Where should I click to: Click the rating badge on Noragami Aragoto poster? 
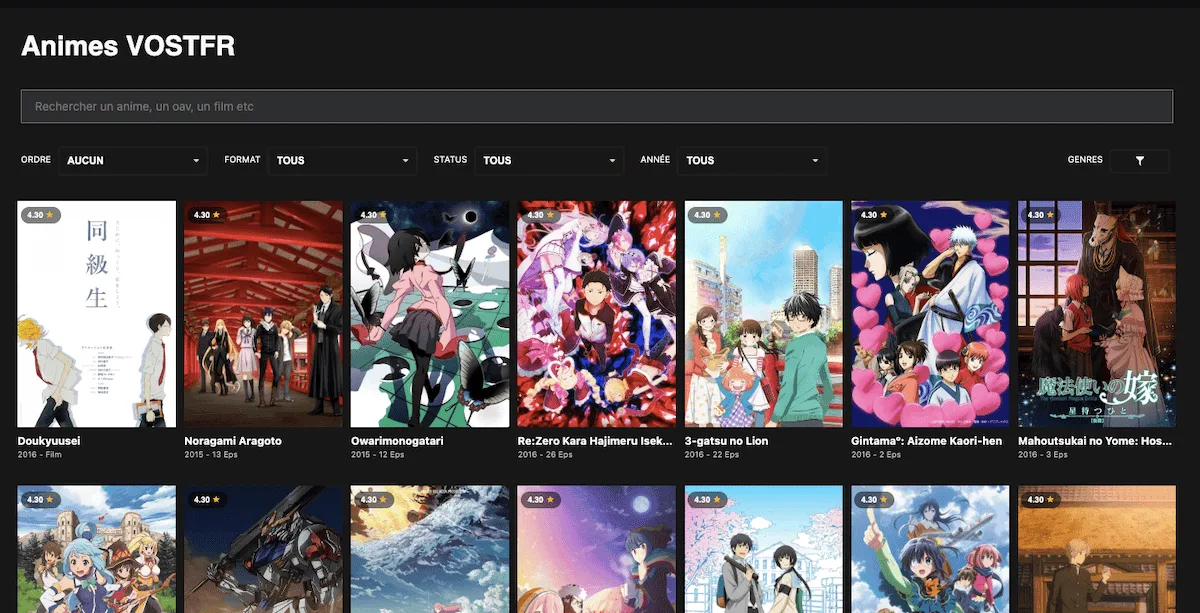[x=208, y=215]
